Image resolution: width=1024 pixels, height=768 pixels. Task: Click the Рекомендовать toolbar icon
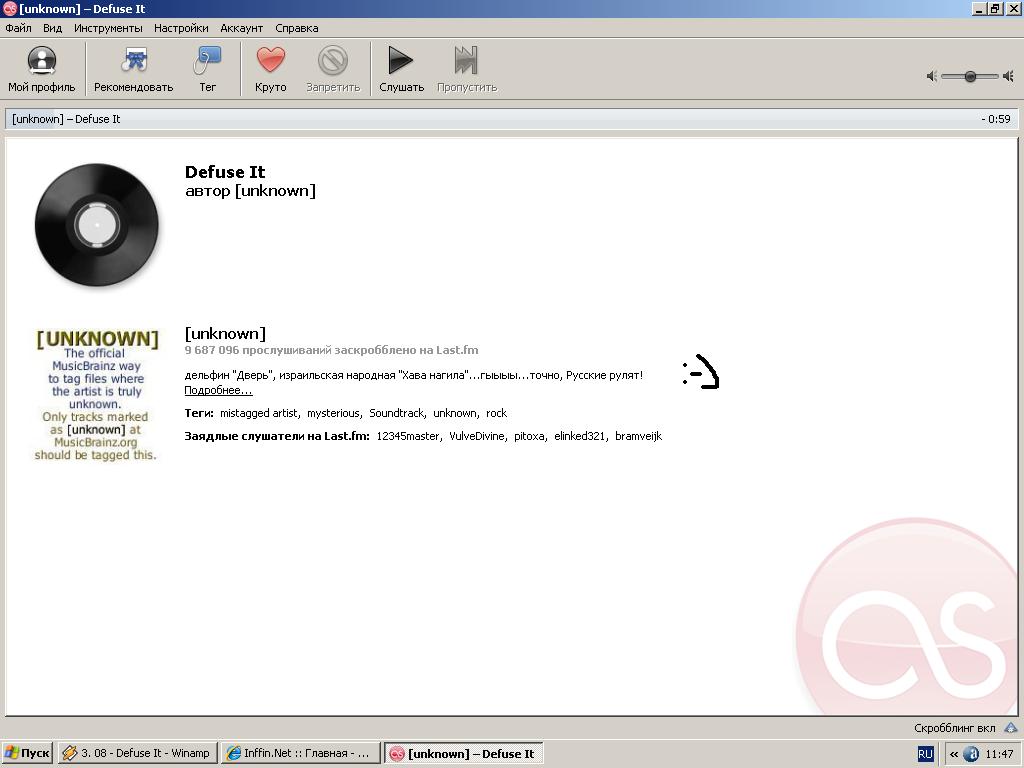(133, 69)
